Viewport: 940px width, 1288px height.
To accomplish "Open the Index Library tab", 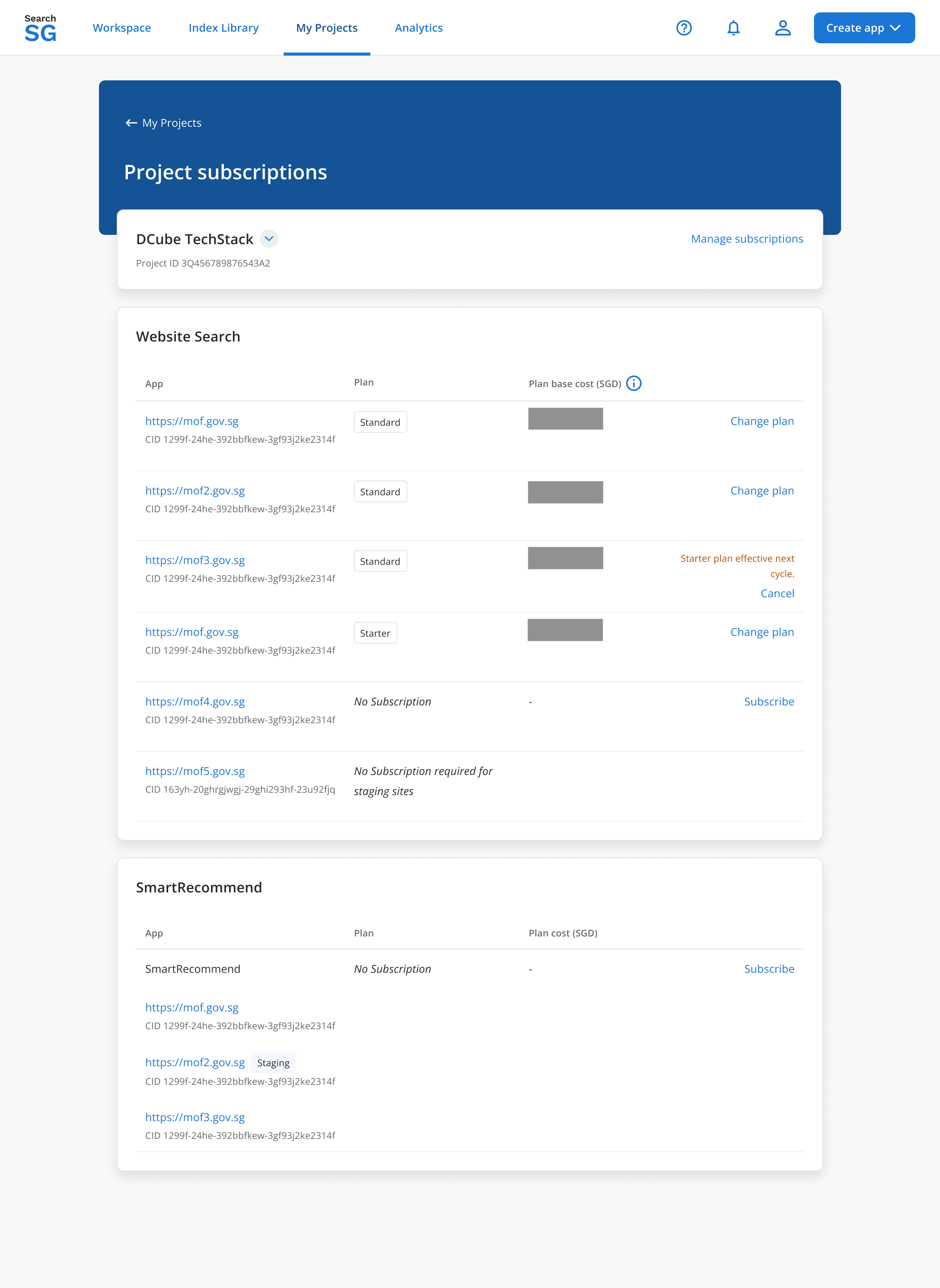I will click(224, 28).
